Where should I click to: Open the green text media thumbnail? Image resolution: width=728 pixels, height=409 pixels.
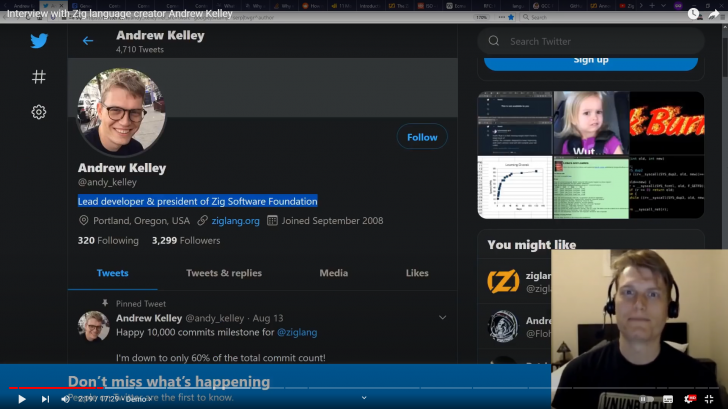[591, 187]
